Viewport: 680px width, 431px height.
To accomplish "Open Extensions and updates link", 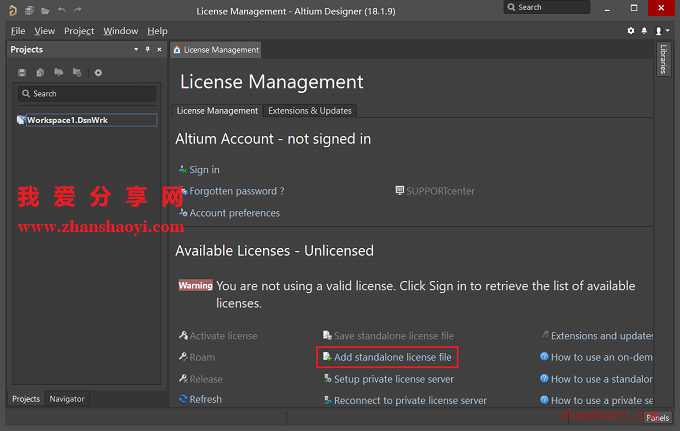I will [x=602, y=336].
